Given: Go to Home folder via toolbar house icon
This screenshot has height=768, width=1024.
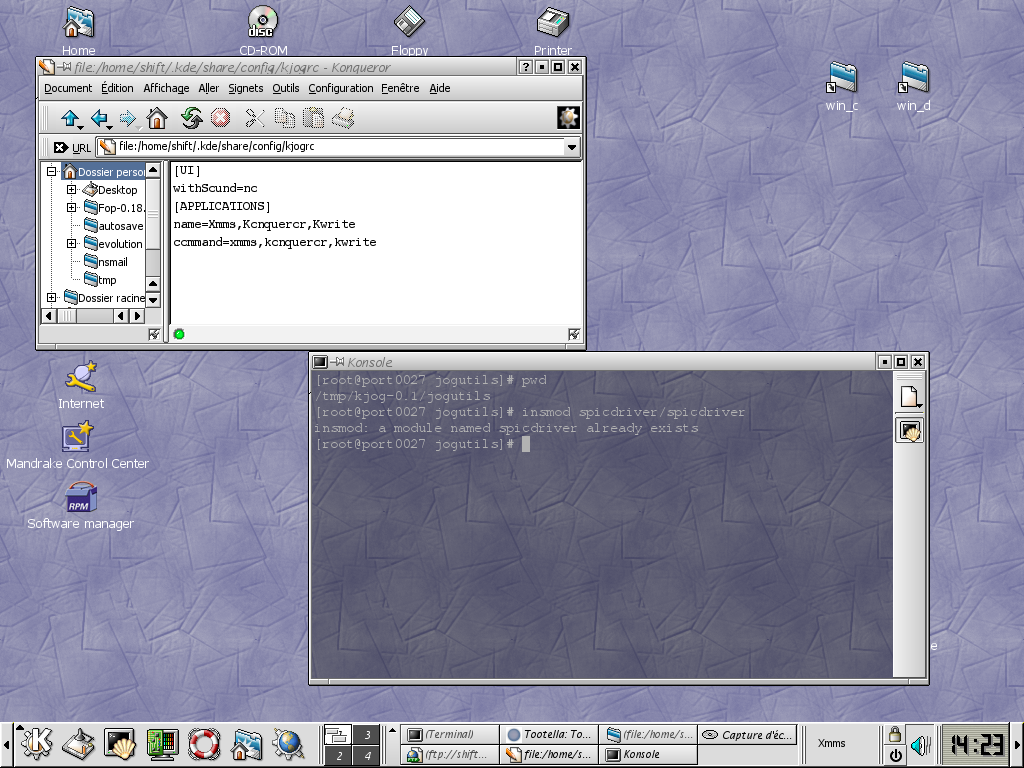Looking at the screenshot, I should pyautogui.click(x=157, y=119).
